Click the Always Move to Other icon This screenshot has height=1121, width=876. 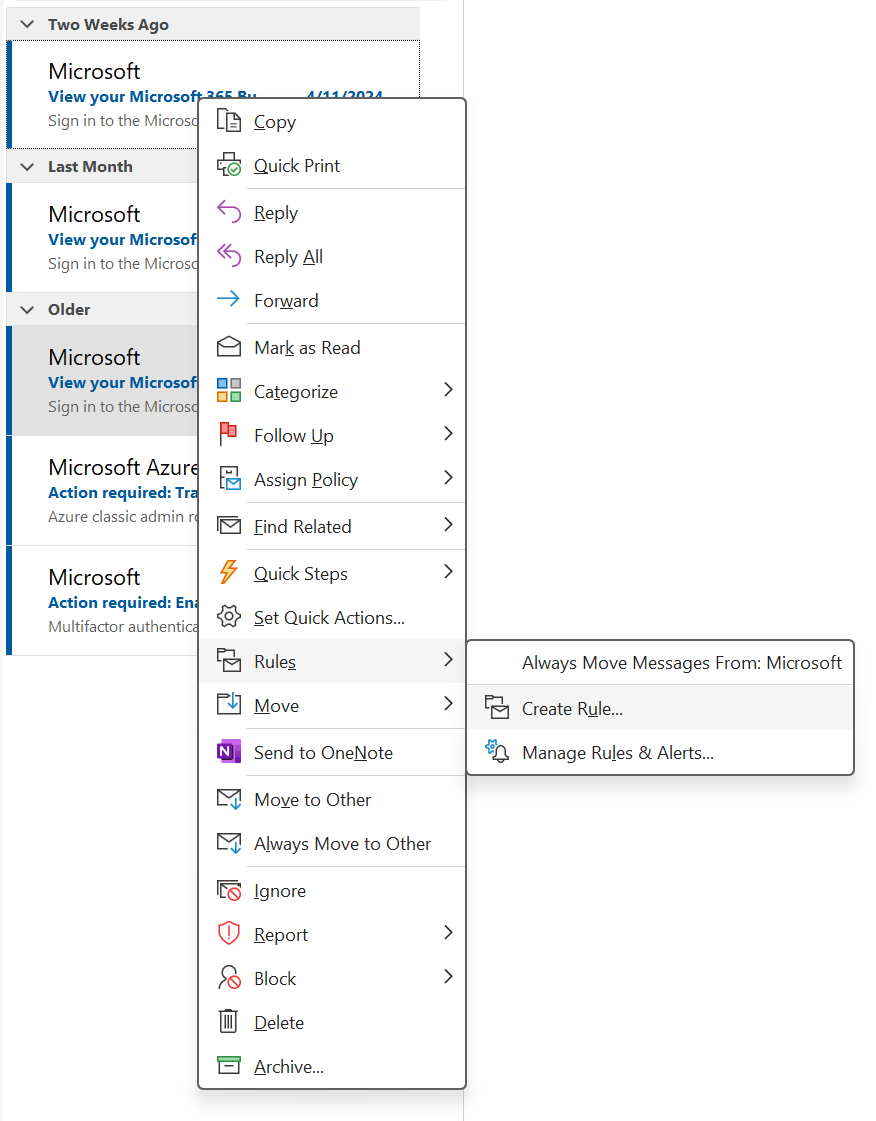(x=229, y=843)
